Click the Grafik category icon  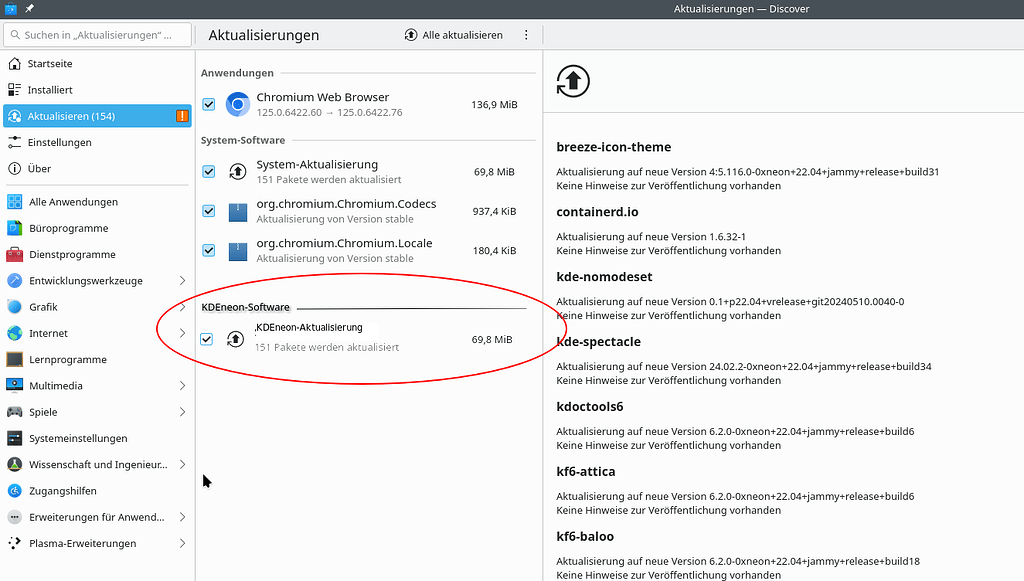tap(13, 306)
